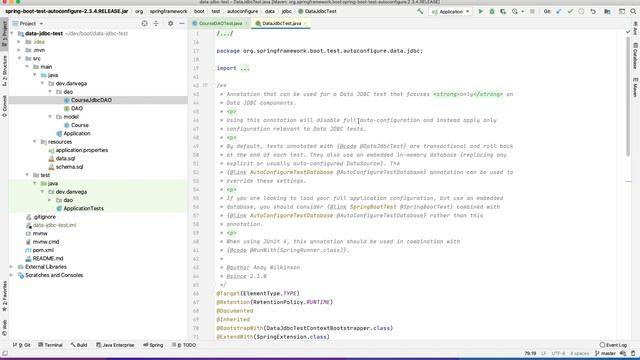
Task: Show Git History clock icon
Action: tap(581, 11)
